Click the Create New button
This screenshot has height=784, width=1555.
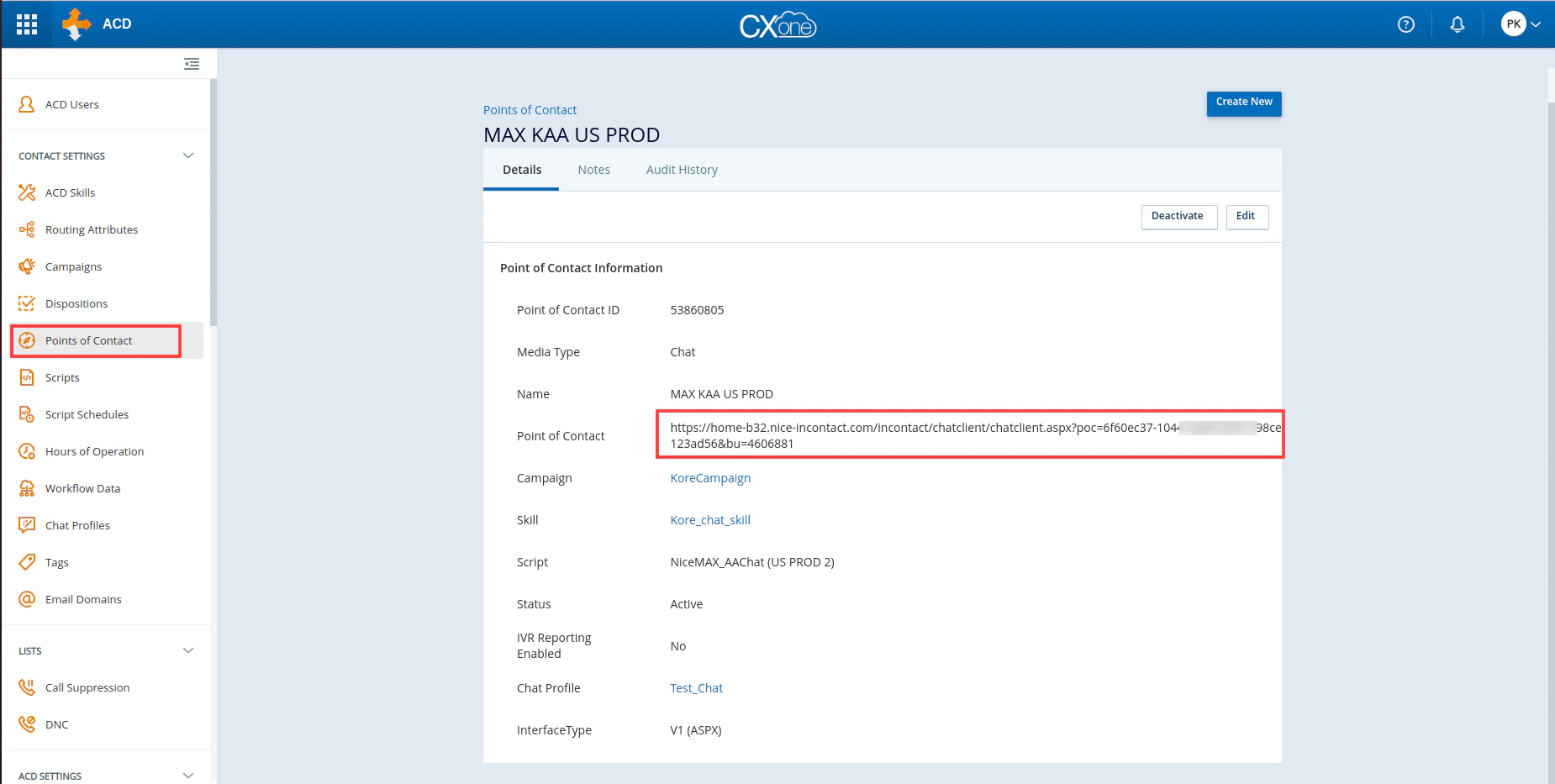tap(1244, 103)
